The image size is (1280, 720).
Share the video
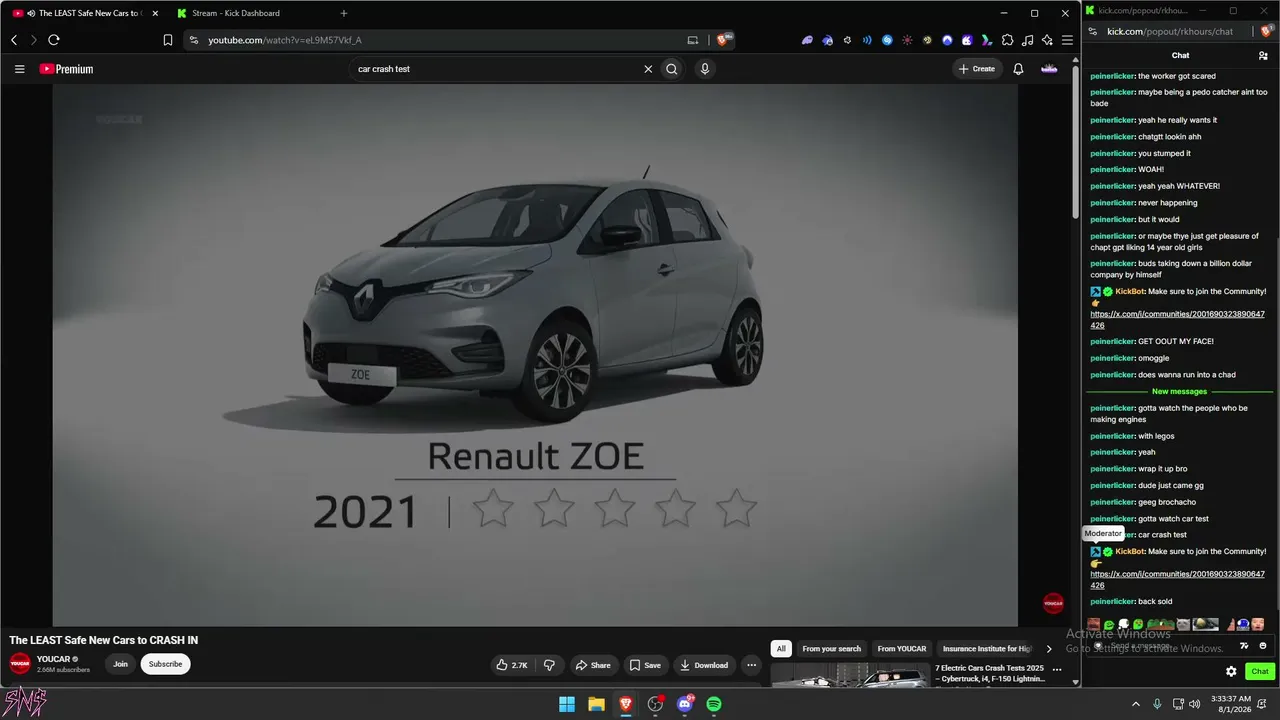point(593,665)
